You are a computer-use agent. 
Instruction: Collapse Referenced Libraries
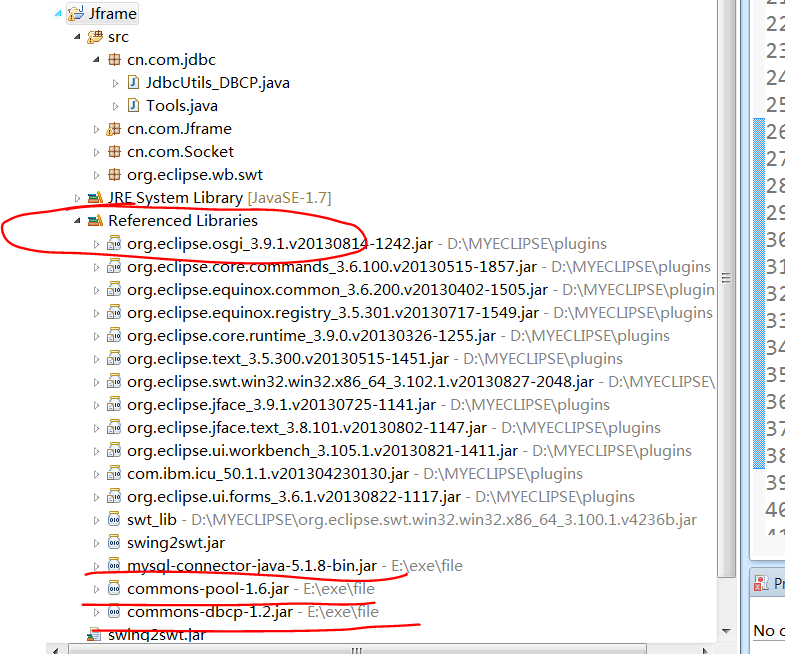[77, 221]
